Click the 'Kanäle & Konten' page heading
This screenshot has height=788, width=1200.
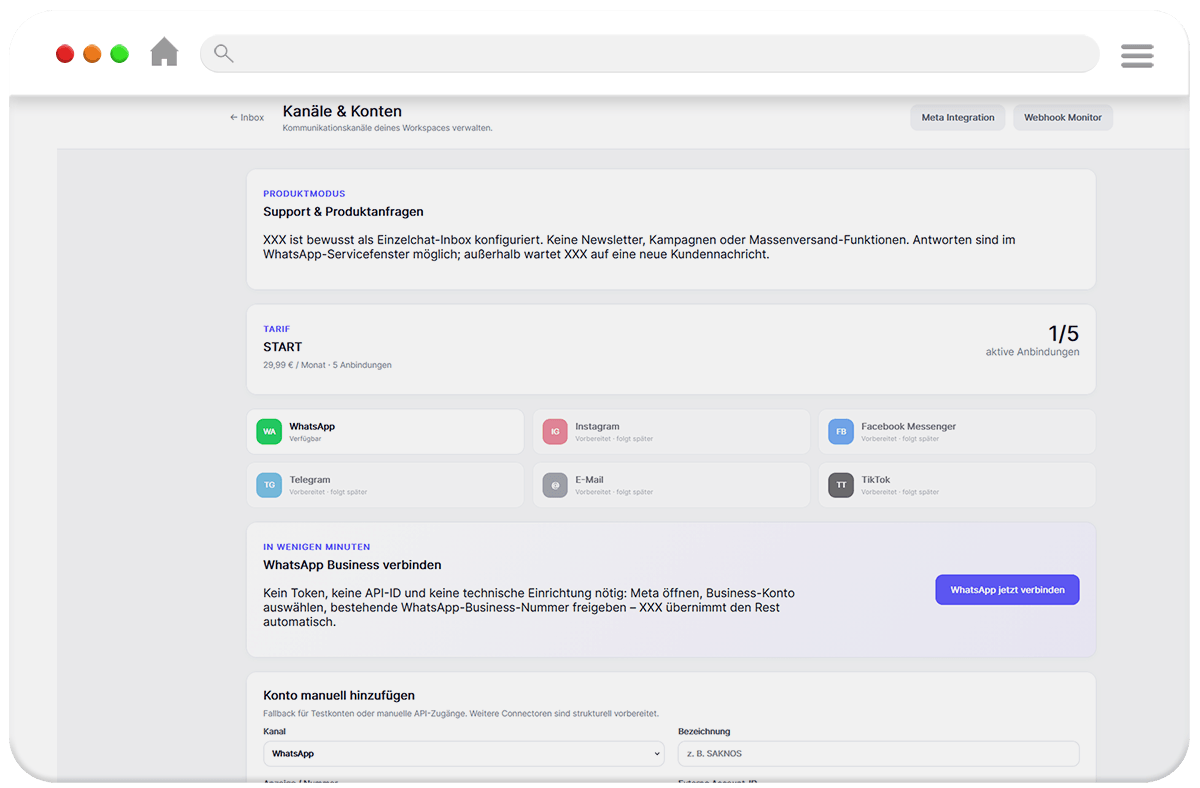pos(342,111)
